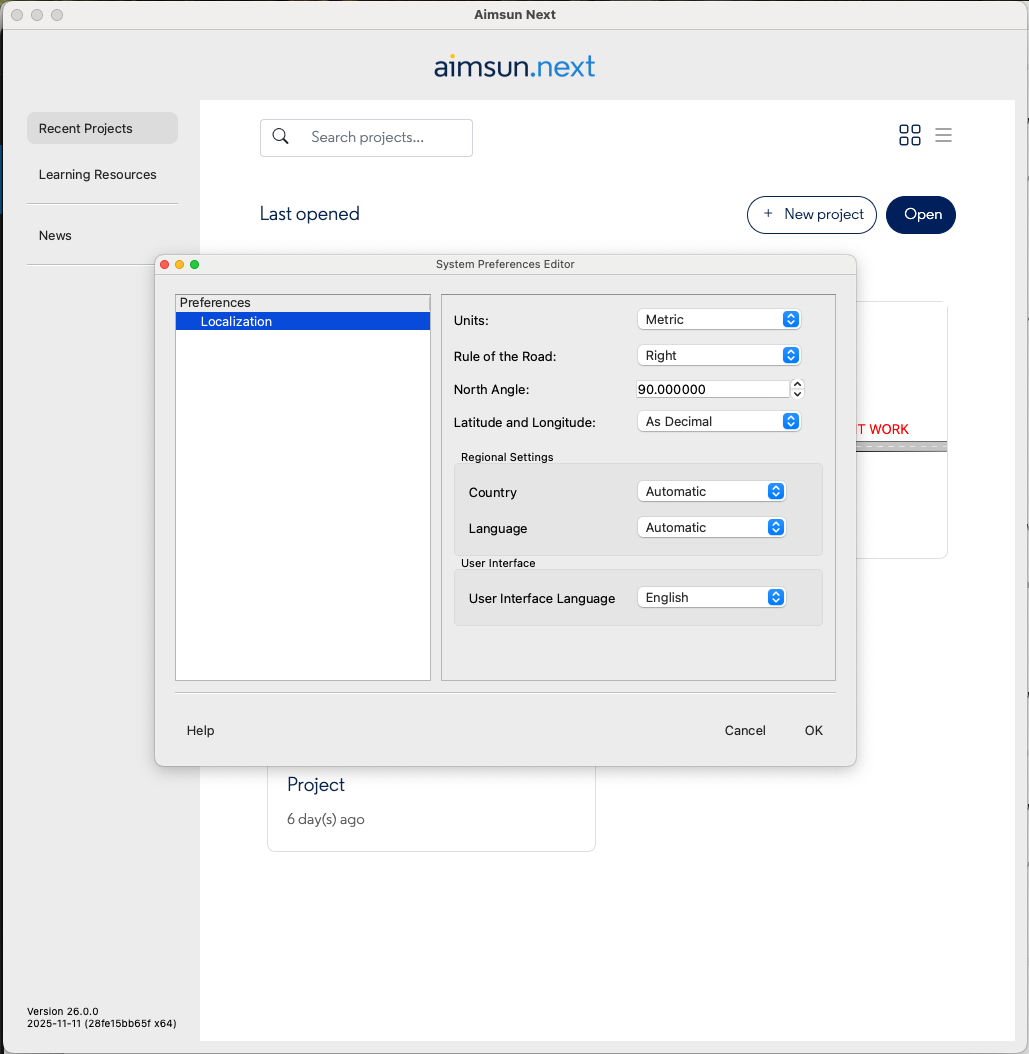Open the Latitude and Longitude format dropdown
Screen dimensions: 1029x1054
point(718,421)
